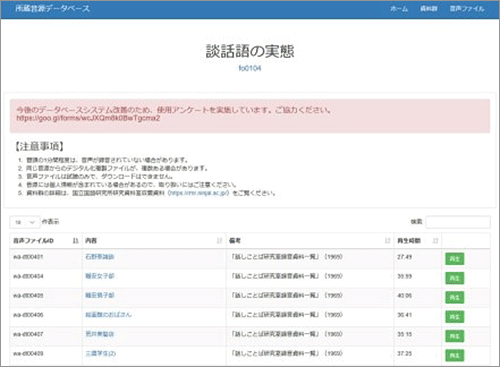The image size is (500, 367).
Task: Sort by the 内容 column arrows
Action: click(x=219, y=241)
